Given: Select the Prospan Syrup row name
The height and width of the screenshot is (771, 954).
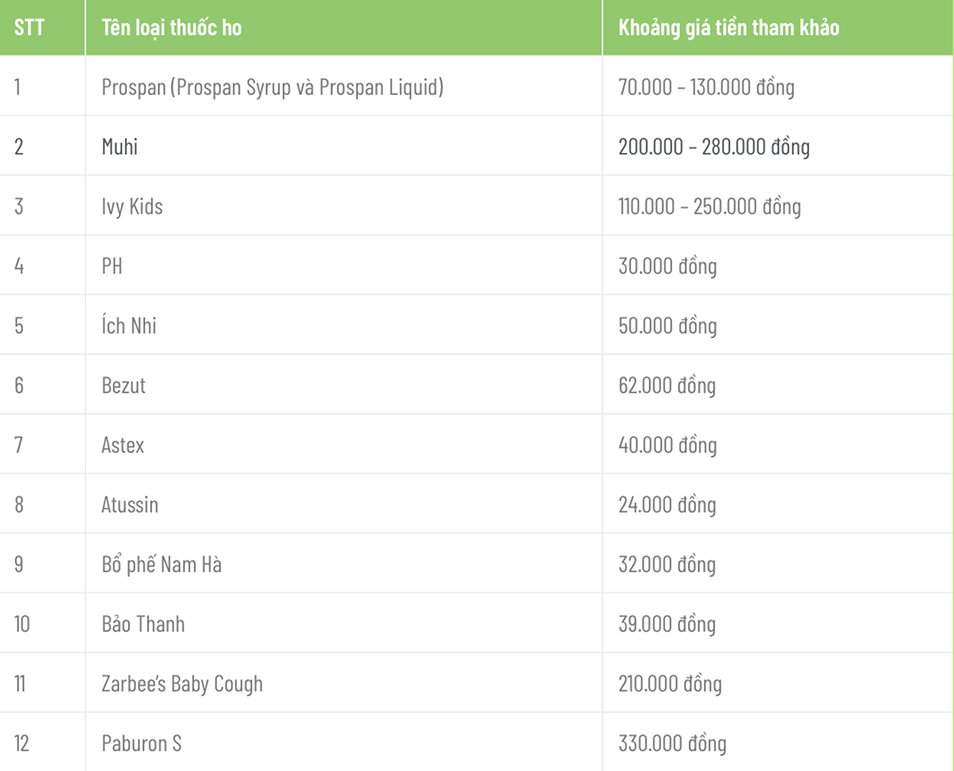Looking at the screenshot, I should click(x=272, y=87).
